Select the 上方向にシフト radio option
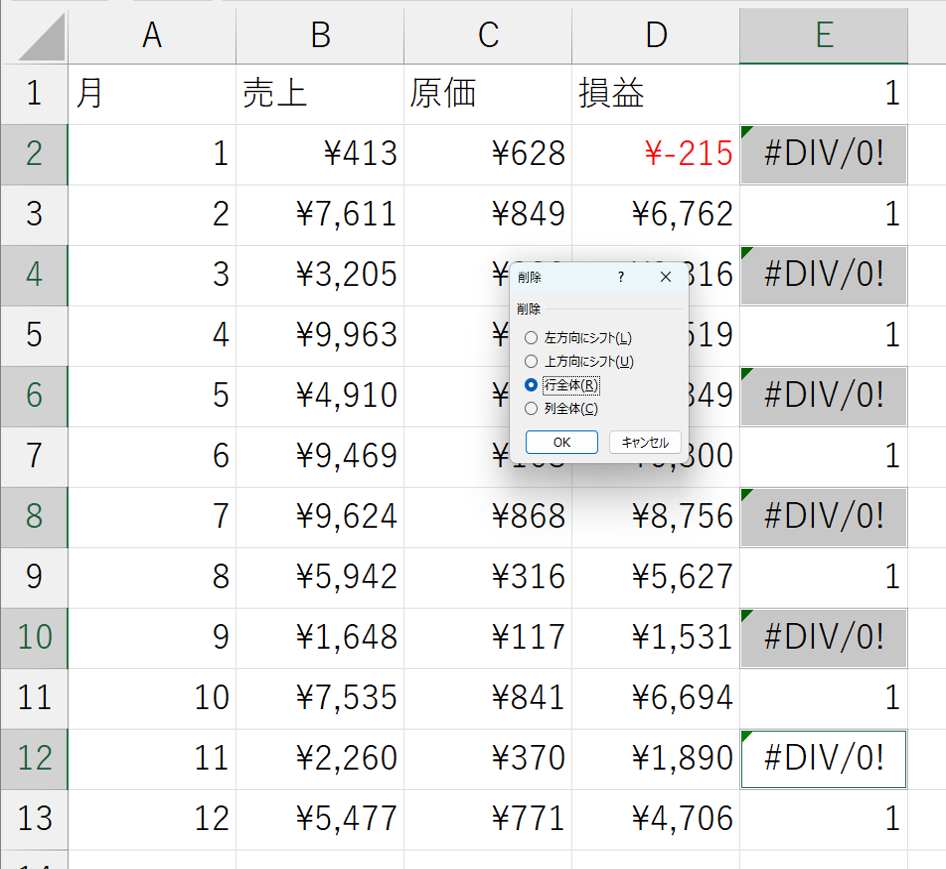Image resolution: width=946 pixels, height=869 pixels. pos(531,361)
